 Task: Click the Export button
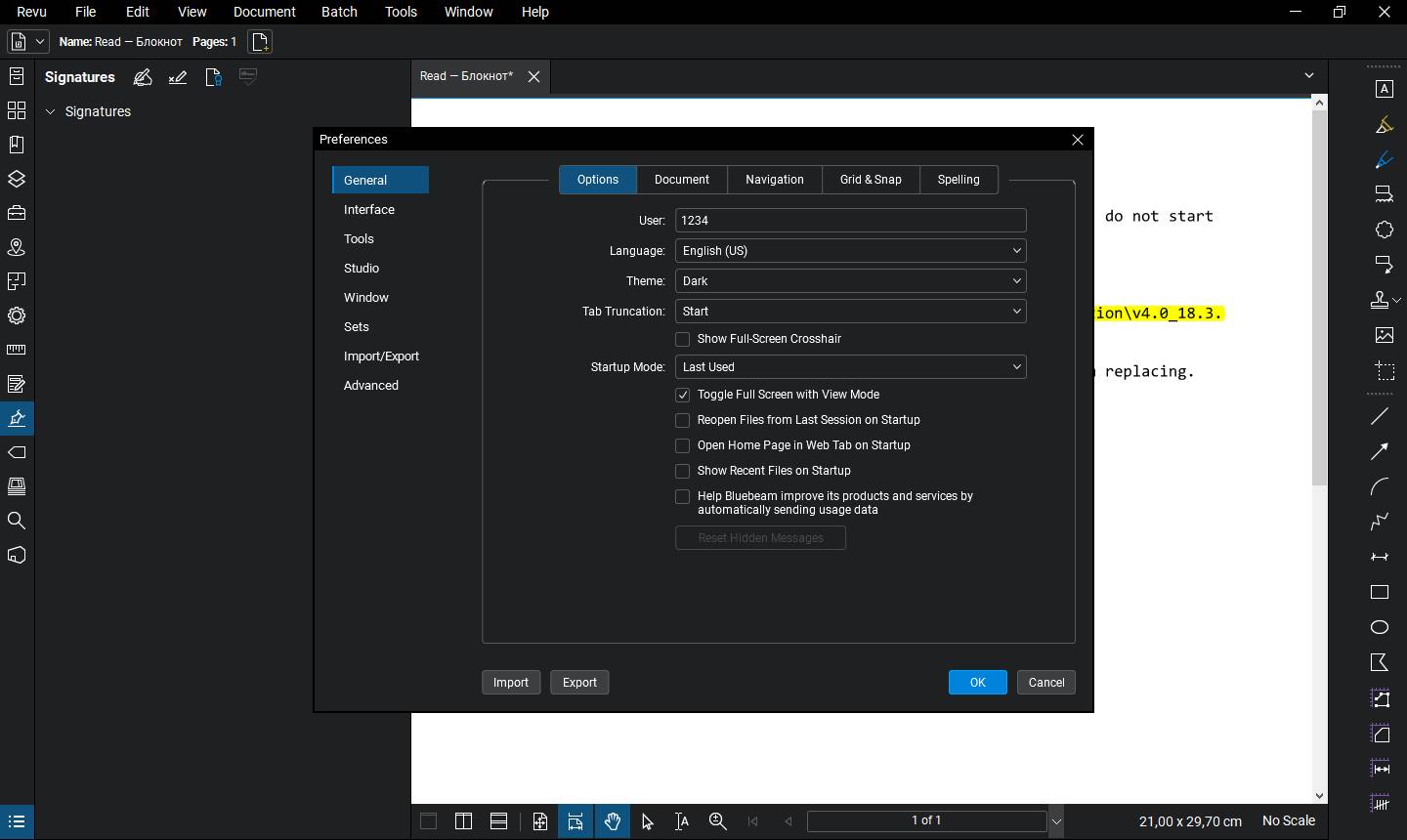pyautogui.click(x=579, y=683)
